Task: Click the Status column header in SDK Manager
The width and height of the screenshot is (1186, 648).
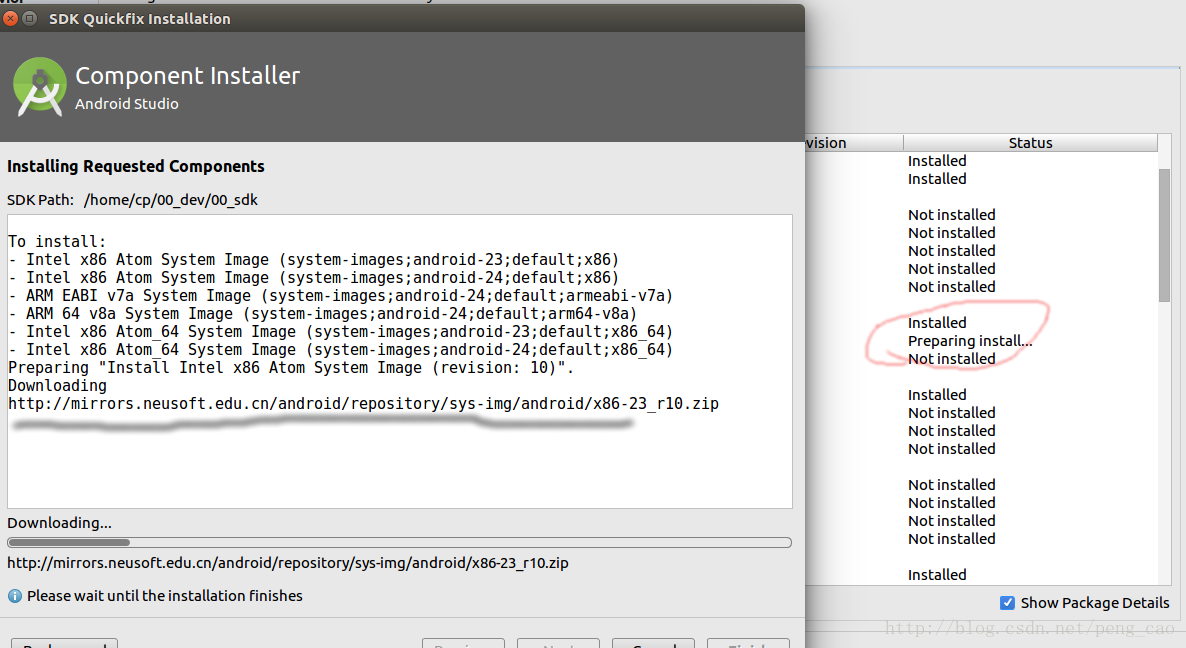Action: [x=1030, y=143]
